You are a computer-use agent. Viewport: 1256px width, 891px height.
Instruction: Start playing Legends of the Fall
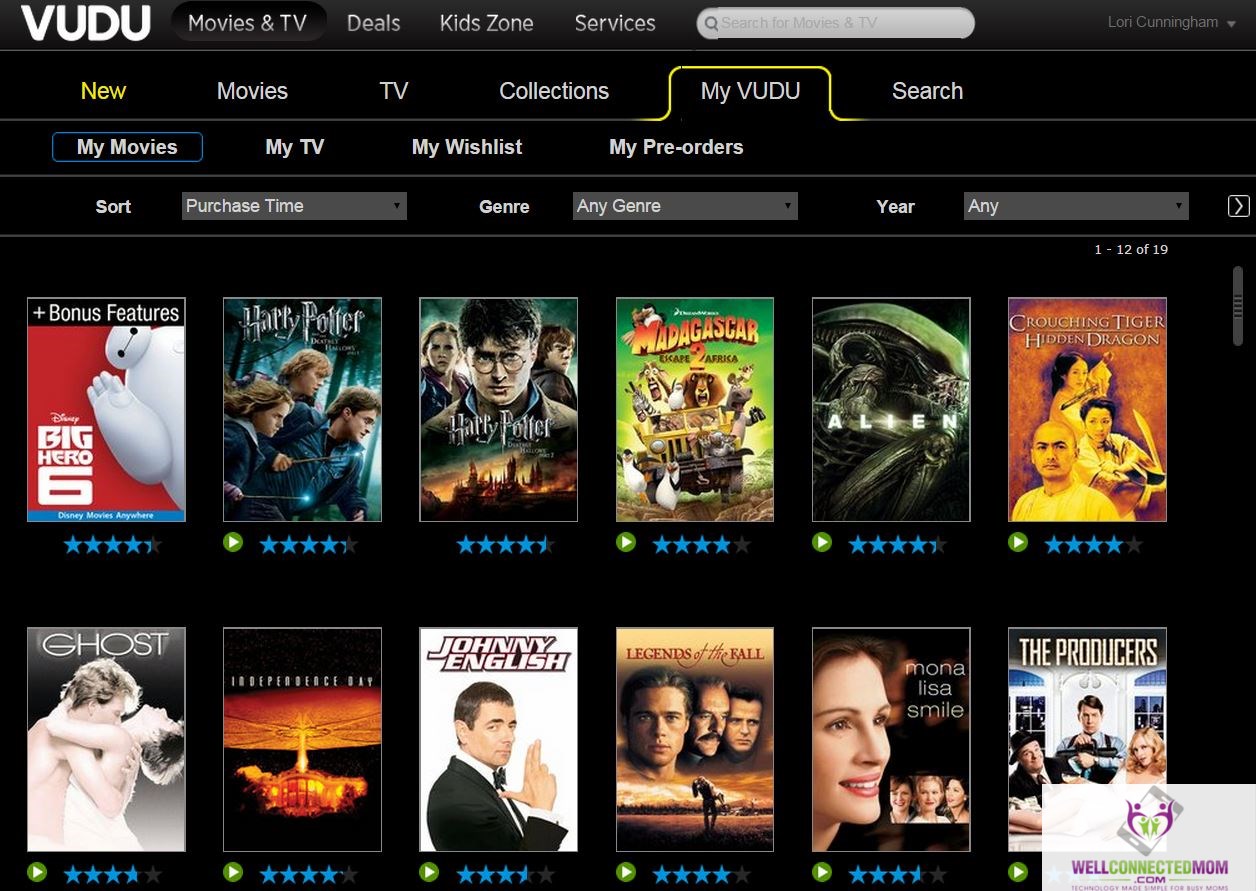click(626, 872)
